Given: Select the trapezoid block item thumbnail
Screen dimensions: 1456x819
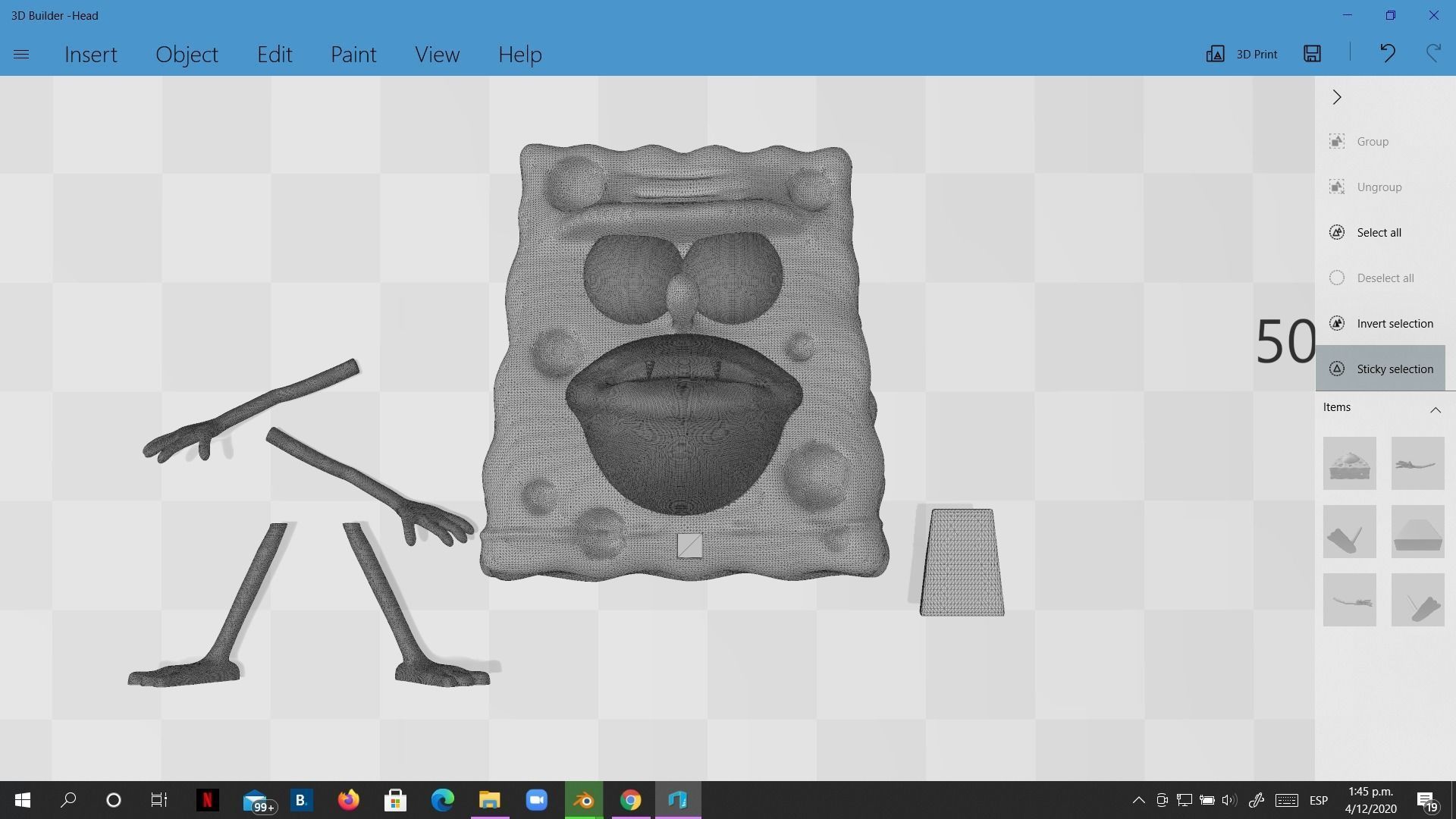Looking at the screenshot, I should [x=1418, y=532].
